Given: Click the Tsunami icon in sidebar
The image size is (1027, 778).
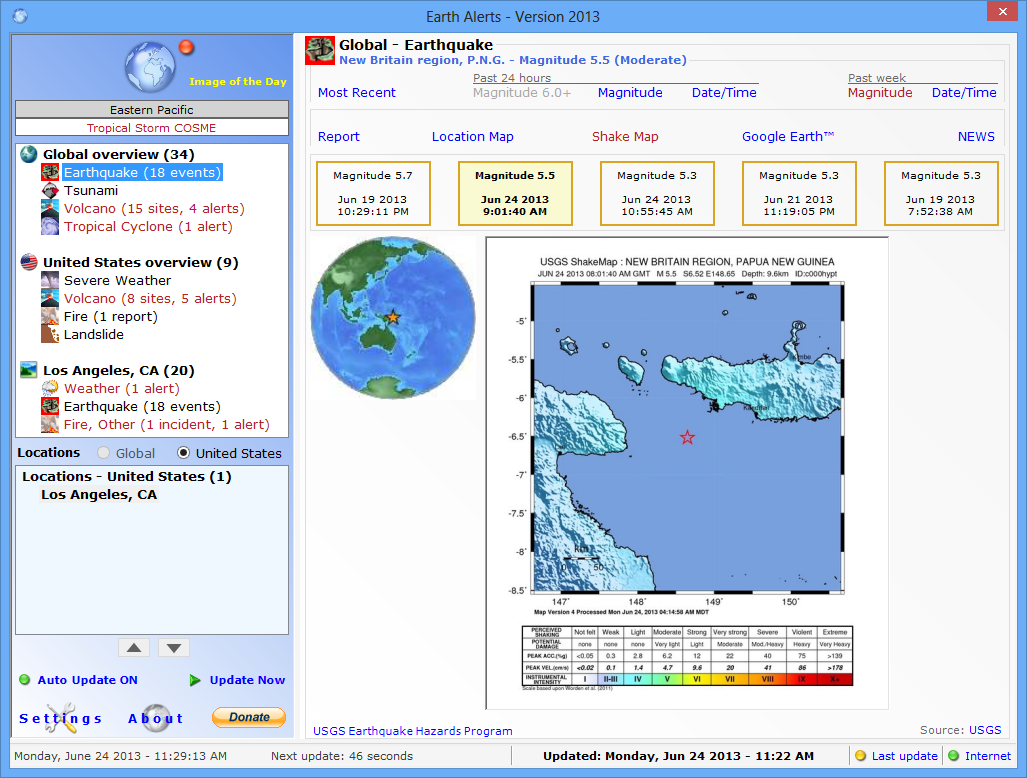Looking at the screenshot, I should 50,191.
